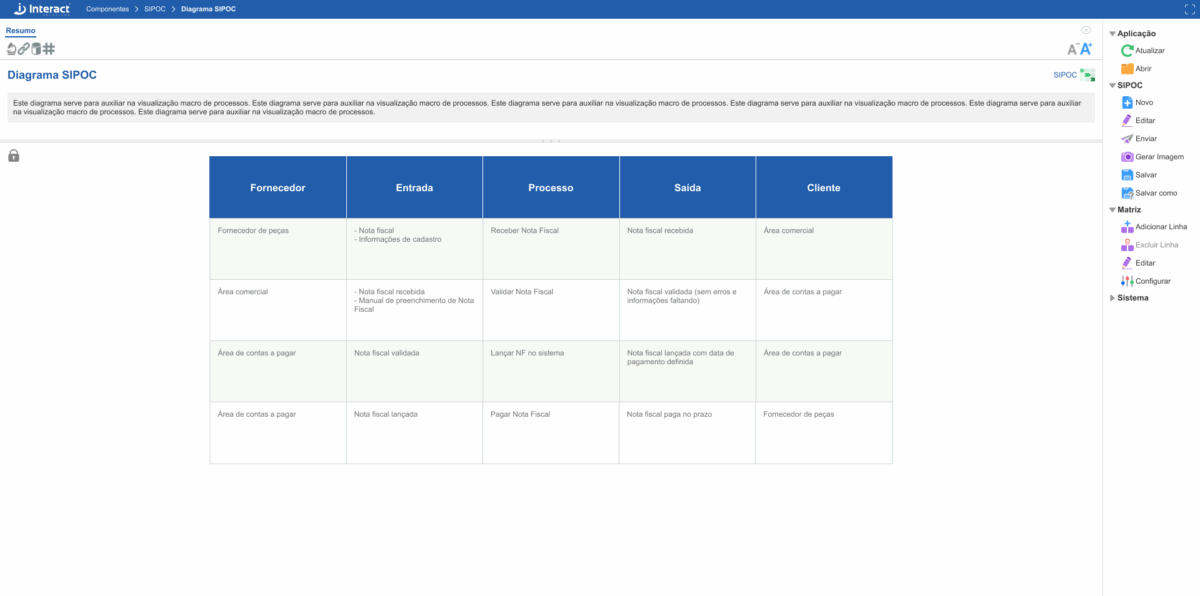Click the 'Nota fiscal paga no prazo' cell
The width and height of the screenshot is (1200, 596).
[x=687, y=433]
